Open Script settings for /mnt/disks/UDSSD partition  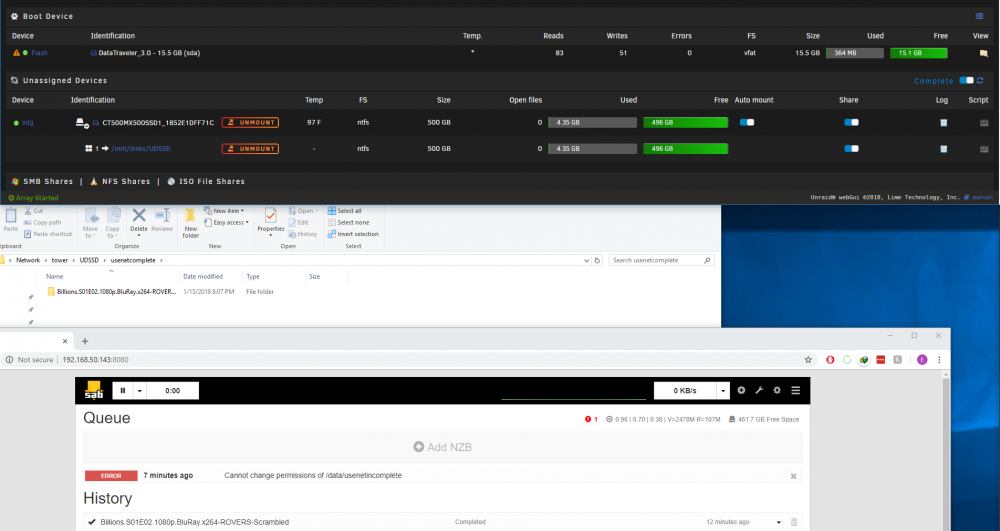click(x=984, y=149)
